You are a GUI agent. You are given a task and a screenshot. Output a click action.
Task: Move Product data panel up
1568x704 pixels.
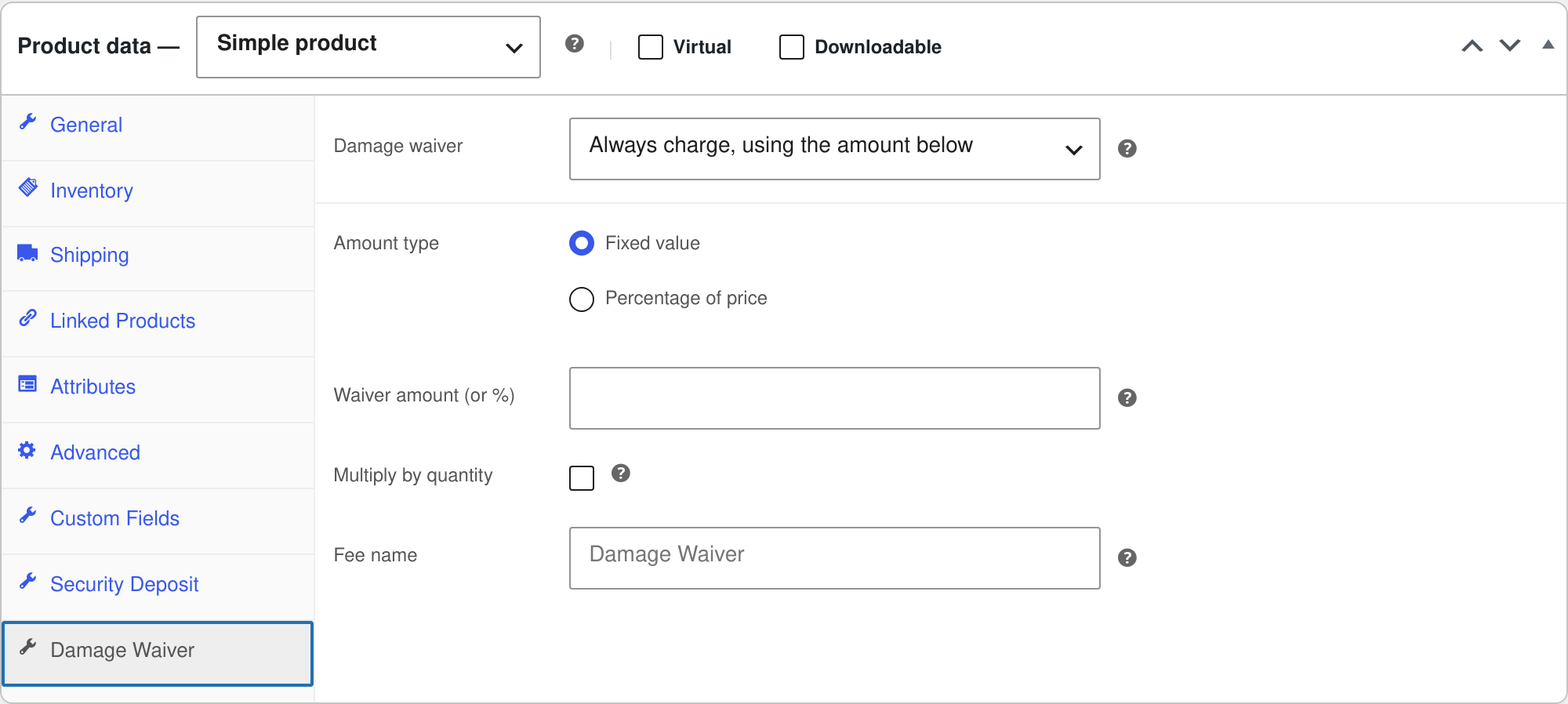click(x=1472, y=45)
